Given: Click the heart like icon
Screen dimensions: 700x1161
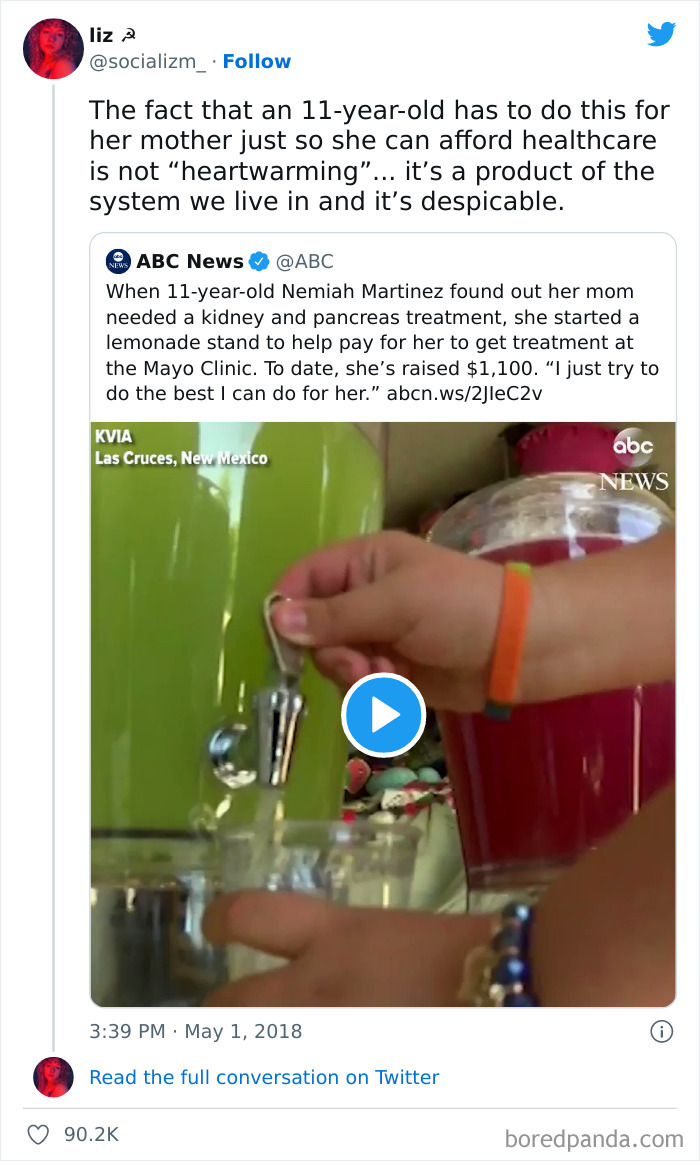Looking at the screenshot, I should [x=39, y=1134].
